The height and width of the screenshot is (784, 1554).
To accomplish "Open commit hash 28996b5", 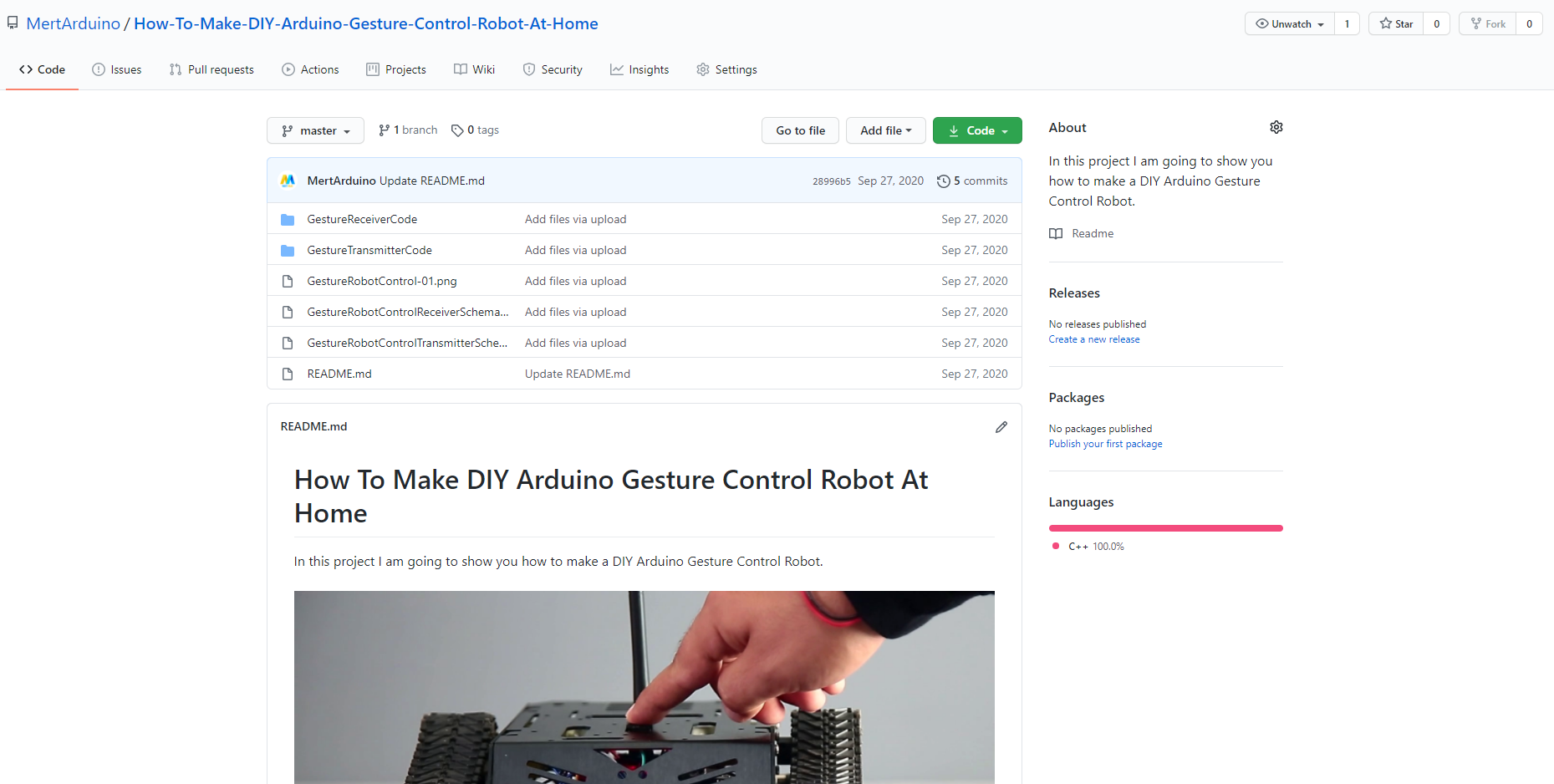I will tap(831, 181).
